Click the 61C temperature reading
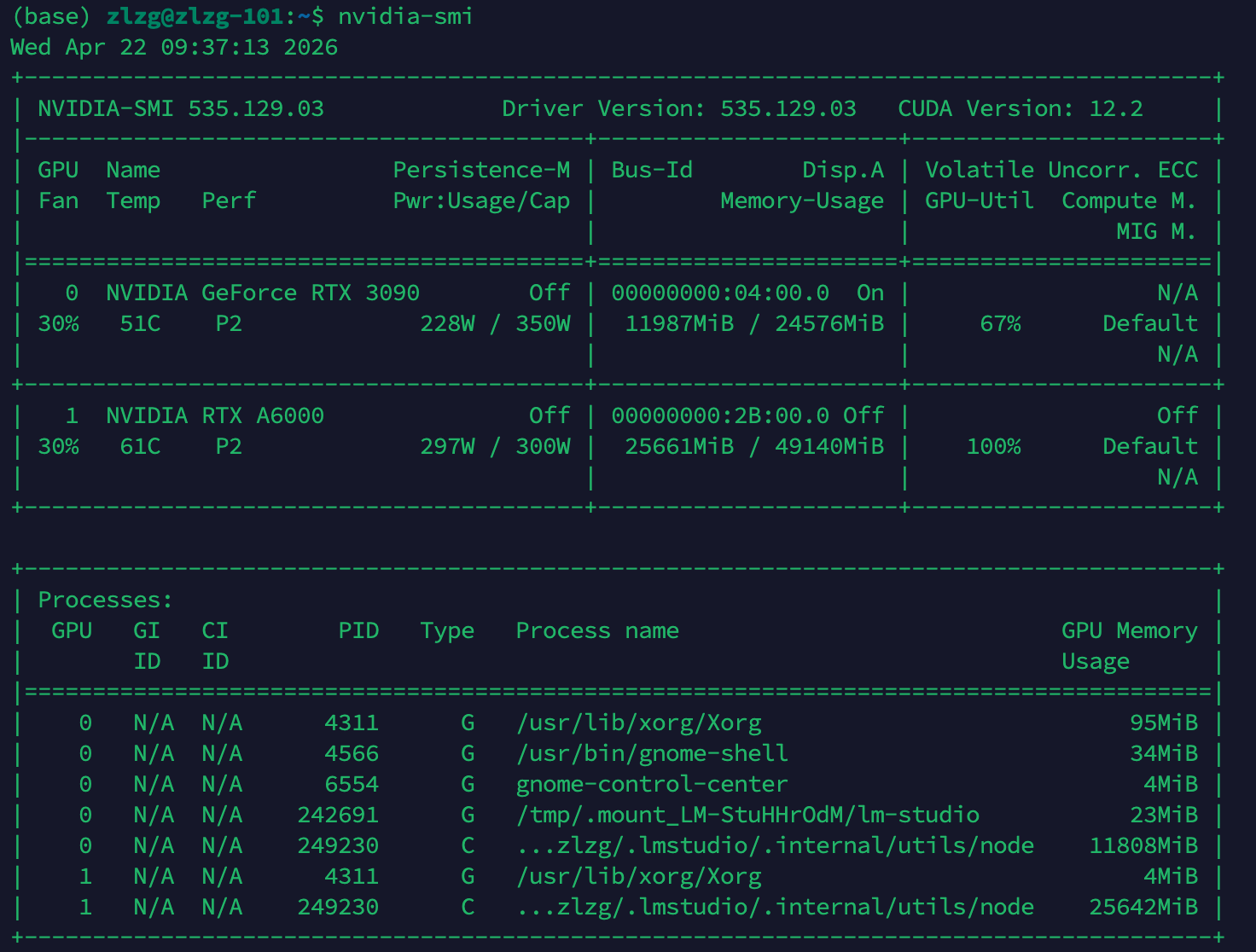The height and width of the screenshot is (952, 1256). point(140,446)
